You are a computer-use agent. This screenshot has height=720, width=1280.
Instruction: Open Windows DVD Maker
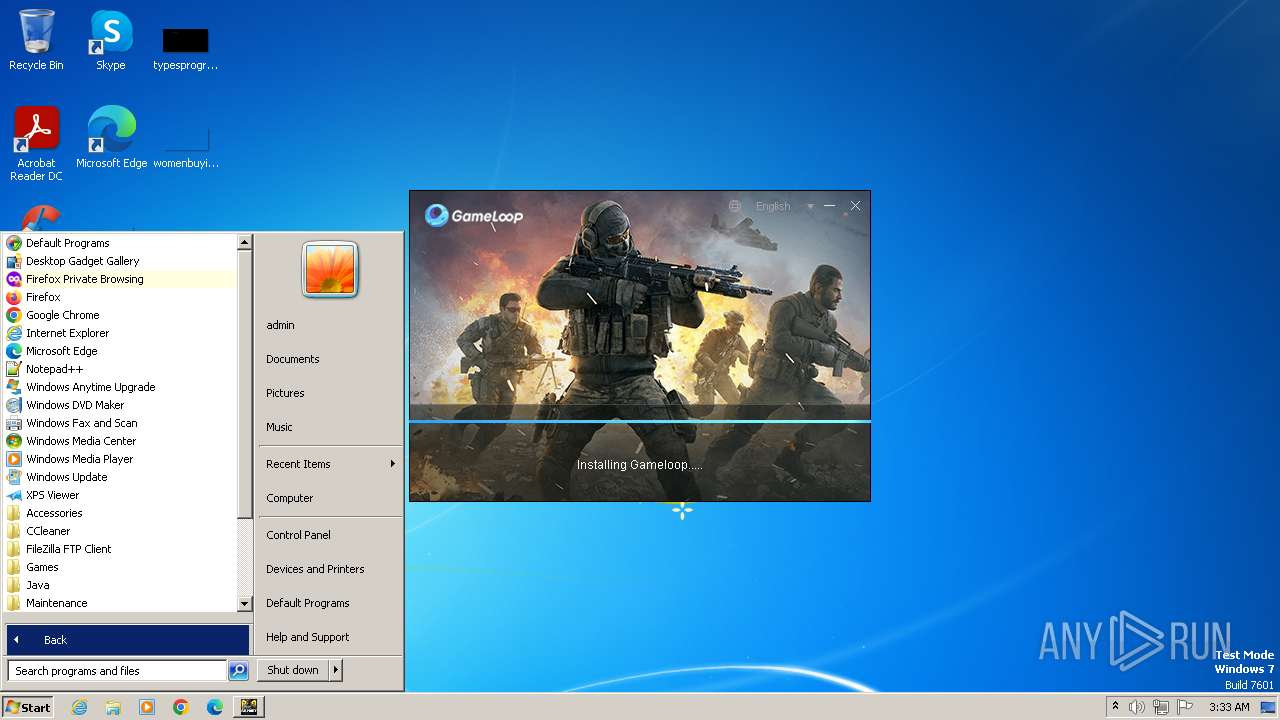(x=119, y=405)
